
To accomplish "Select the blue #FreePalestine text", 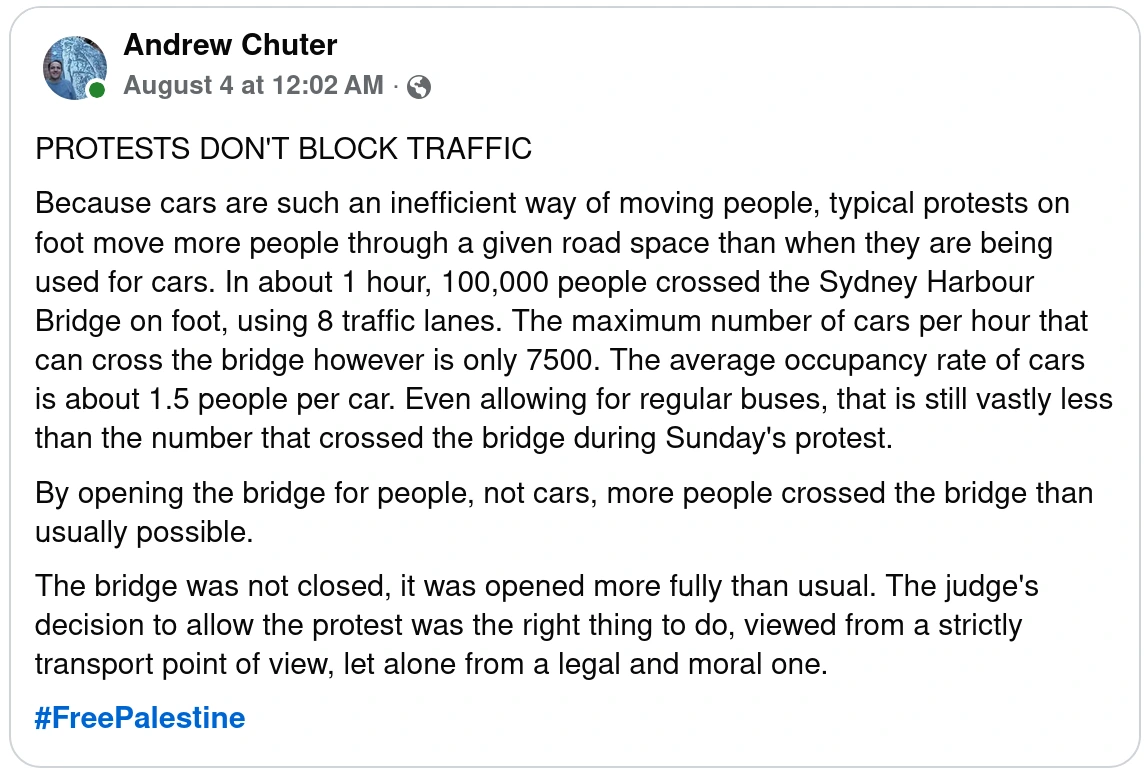I will [140, 717].
